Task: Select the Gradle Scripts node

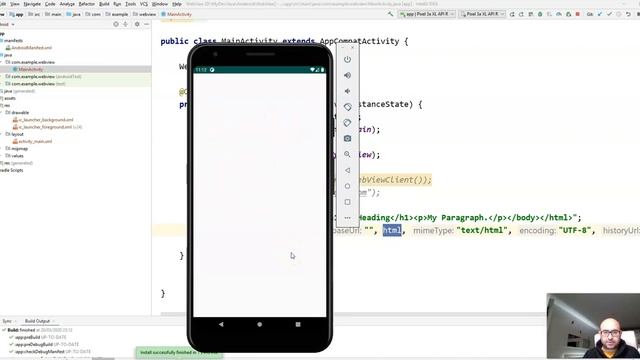Action: [12, 170]
